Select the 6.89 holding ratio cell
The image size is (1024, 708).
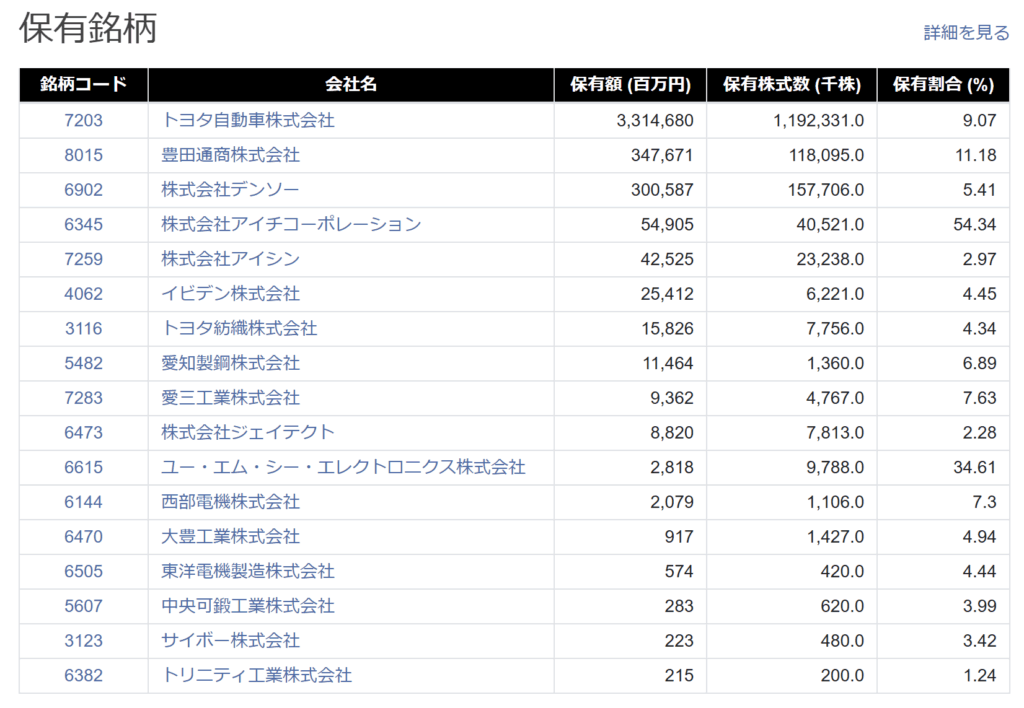[943, 362]
